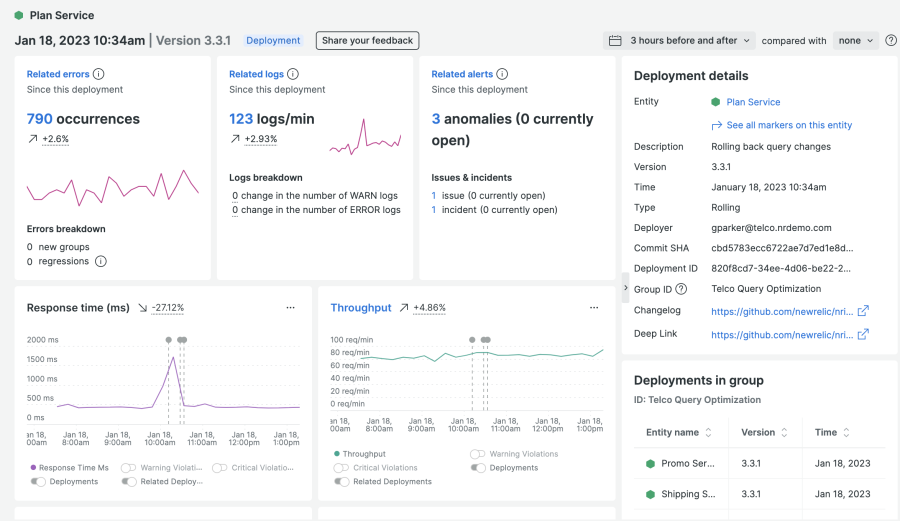Click the +4.86% throughput change value
Screen dimensions: 900x521
point(429,308)
